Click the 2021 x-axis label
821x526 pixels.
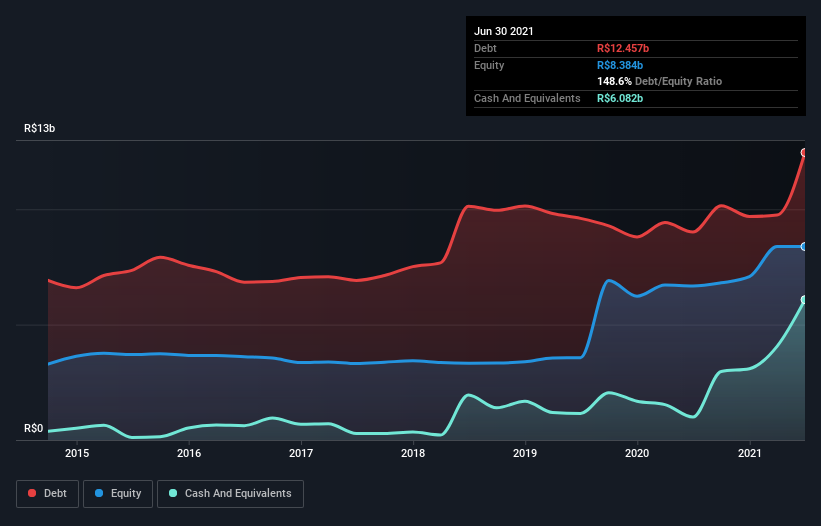click(749, 453)
